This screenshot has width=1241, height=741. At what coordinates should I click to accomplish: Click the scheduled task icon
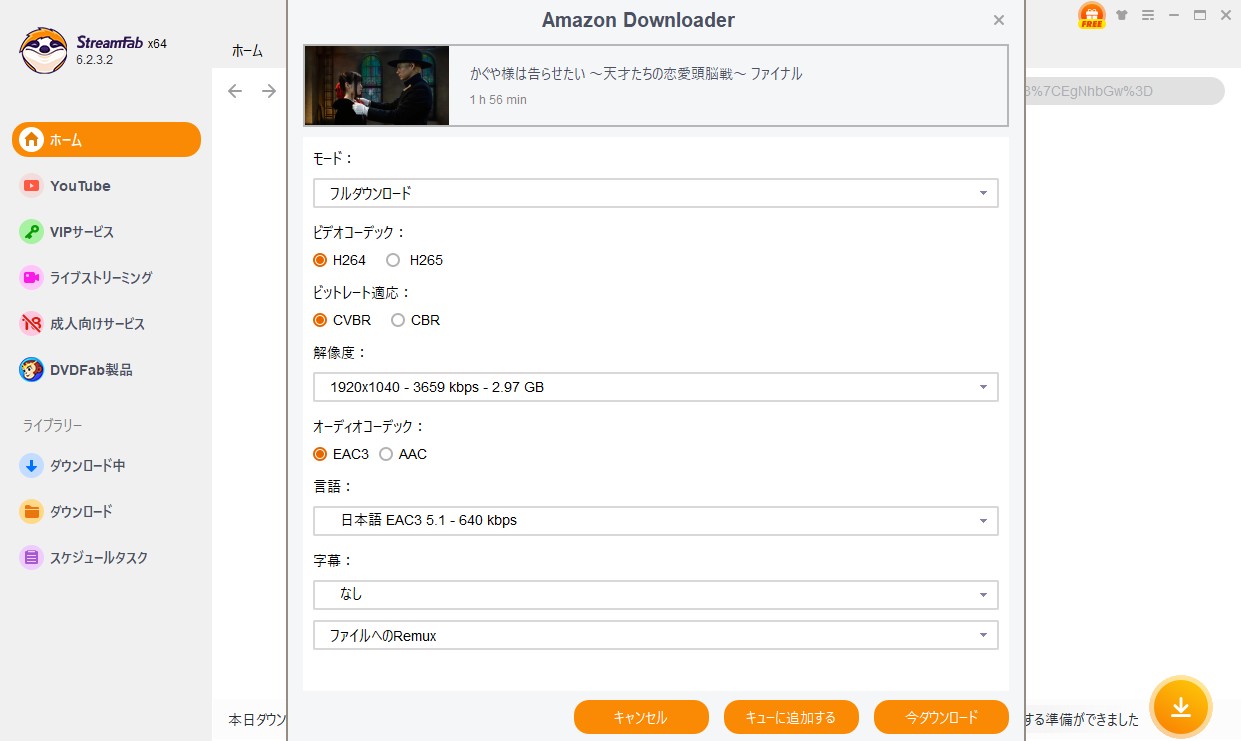(x=32, y=557)
